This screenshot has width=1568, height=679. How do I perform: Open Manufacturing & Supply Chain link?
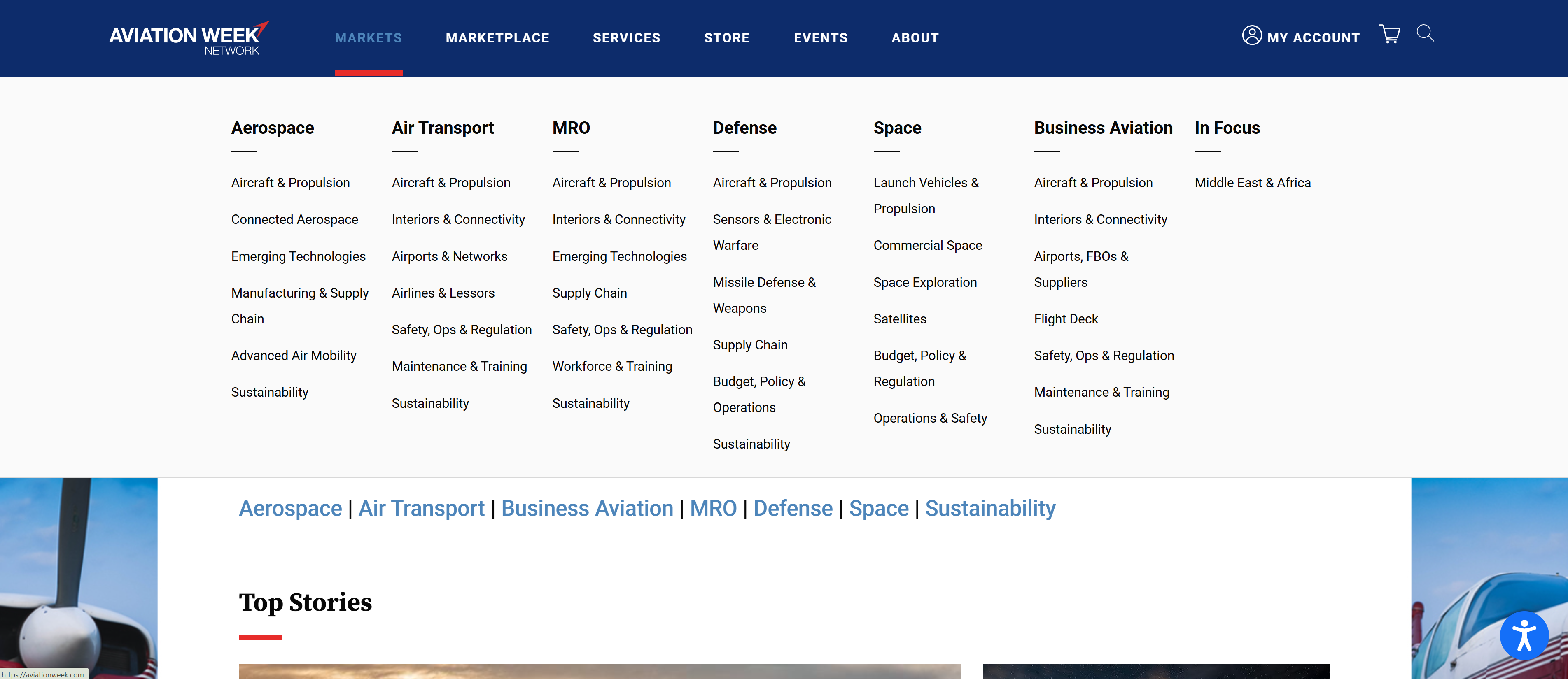click(299, 305)
